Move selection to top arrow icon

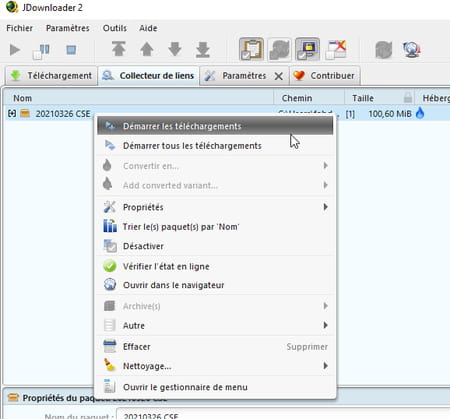coord(119,49)
